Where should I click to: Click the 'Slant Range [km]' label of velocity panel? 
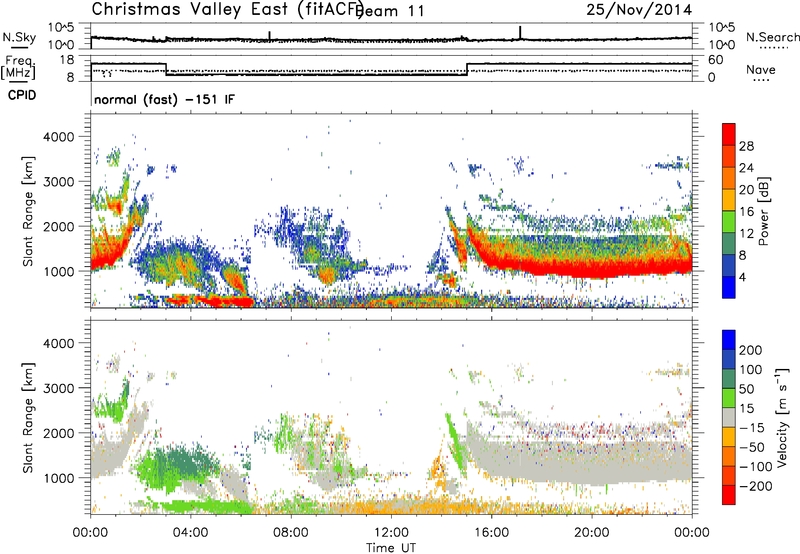click(x=28, y=417)
